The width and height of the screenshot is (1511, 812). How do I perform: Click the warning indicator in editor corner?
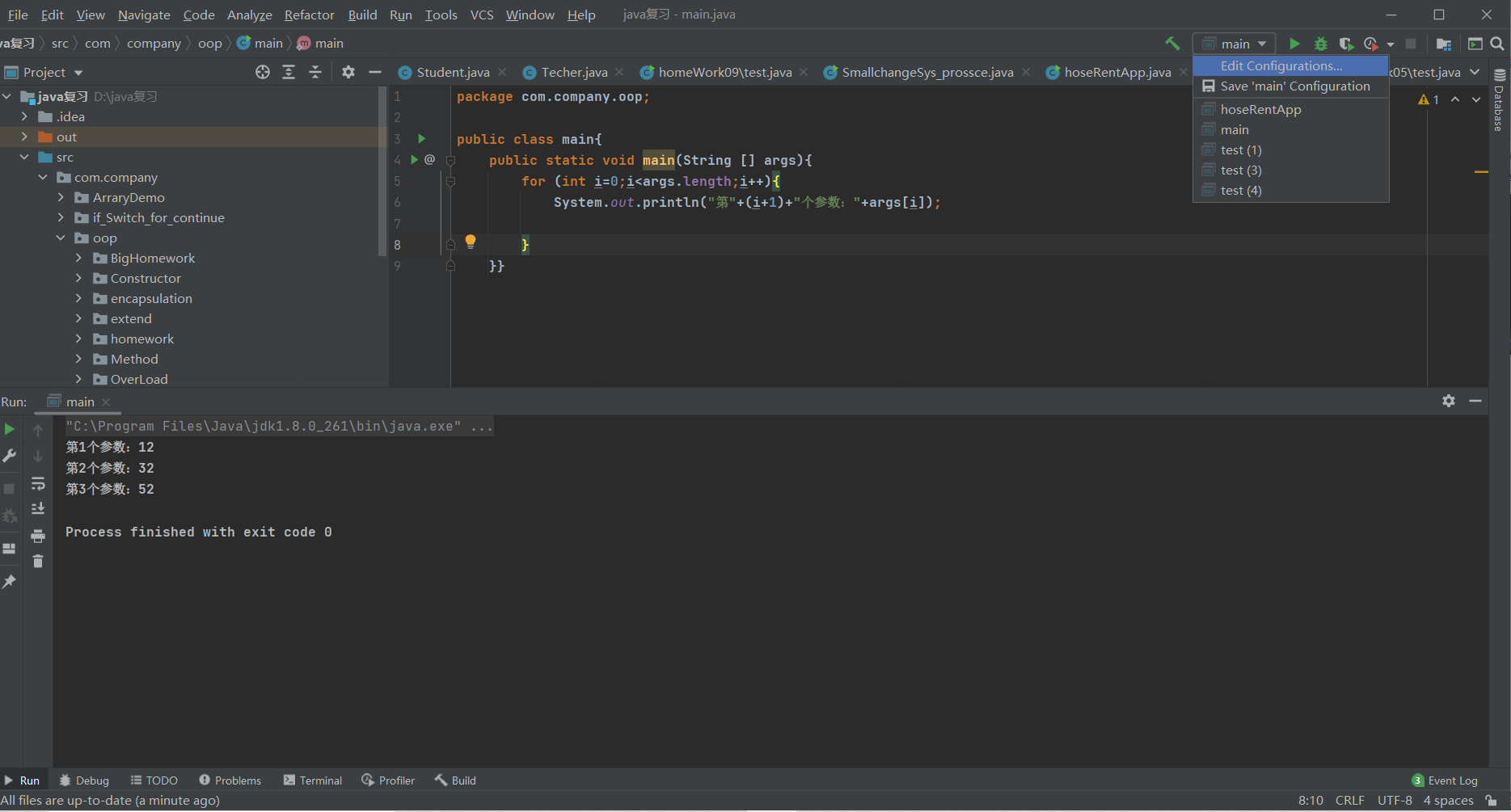pyautogui.click(x=1429, y=99)
